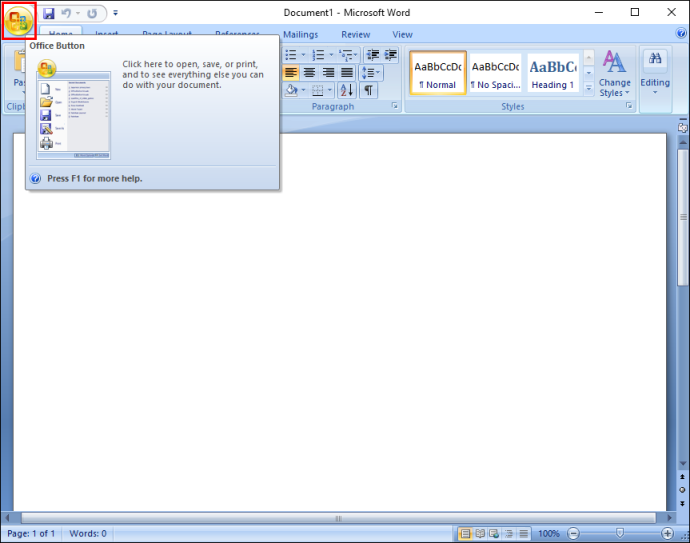This screenshot has width=690, height=543.
Task: Open the Paragraph dialog launcher
Action: point(395,106)
